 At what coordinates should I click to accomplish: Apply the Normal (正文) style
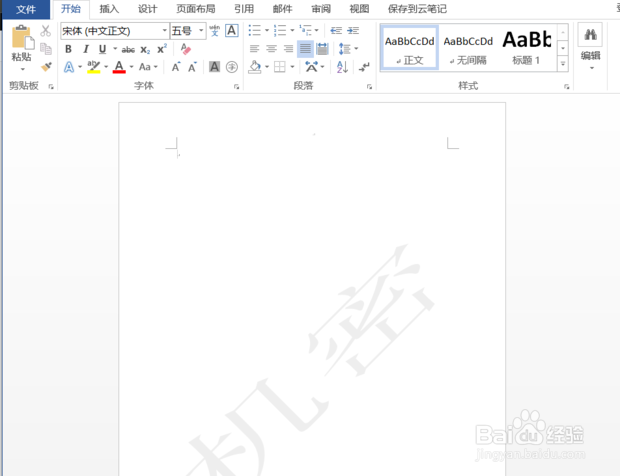pyautogui.click(x=410, y=48)
